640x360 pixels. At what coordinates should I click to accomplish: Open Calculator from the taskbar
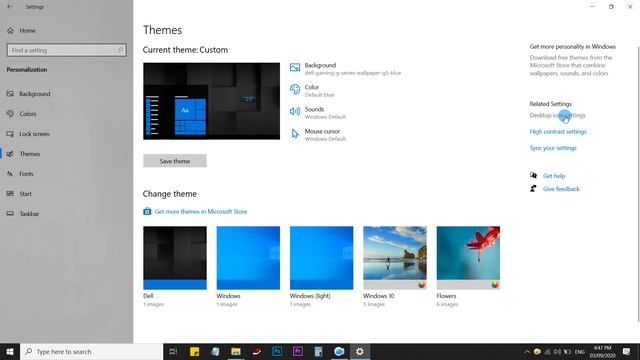[318, 351]
